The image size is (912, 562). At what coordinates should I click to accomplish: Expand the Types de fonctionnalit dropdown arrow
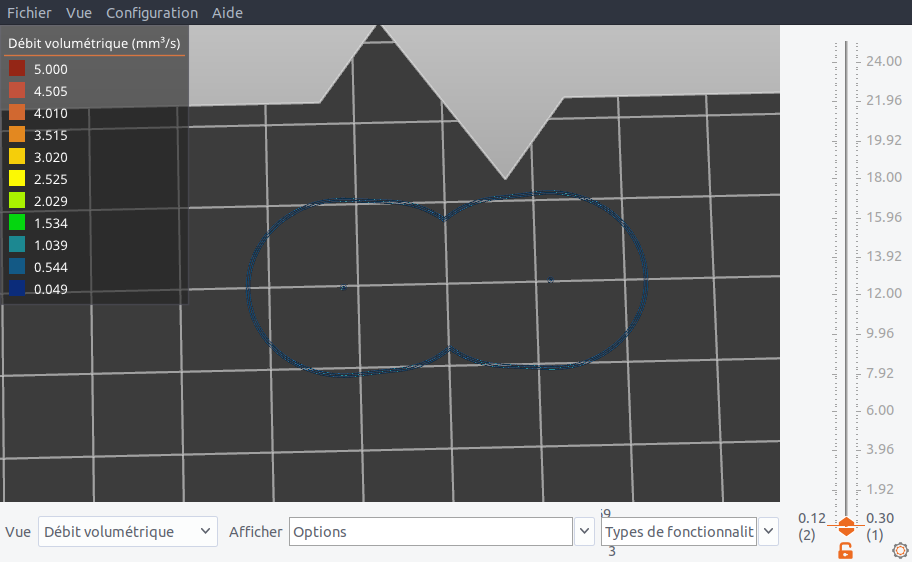(x=768, y=531)
